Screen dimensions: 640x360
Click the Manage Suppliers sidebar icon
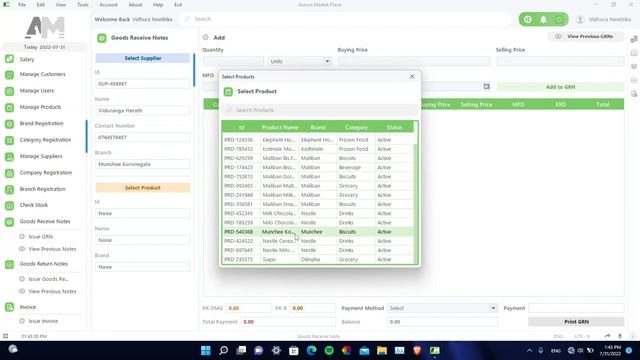[9, 156]
